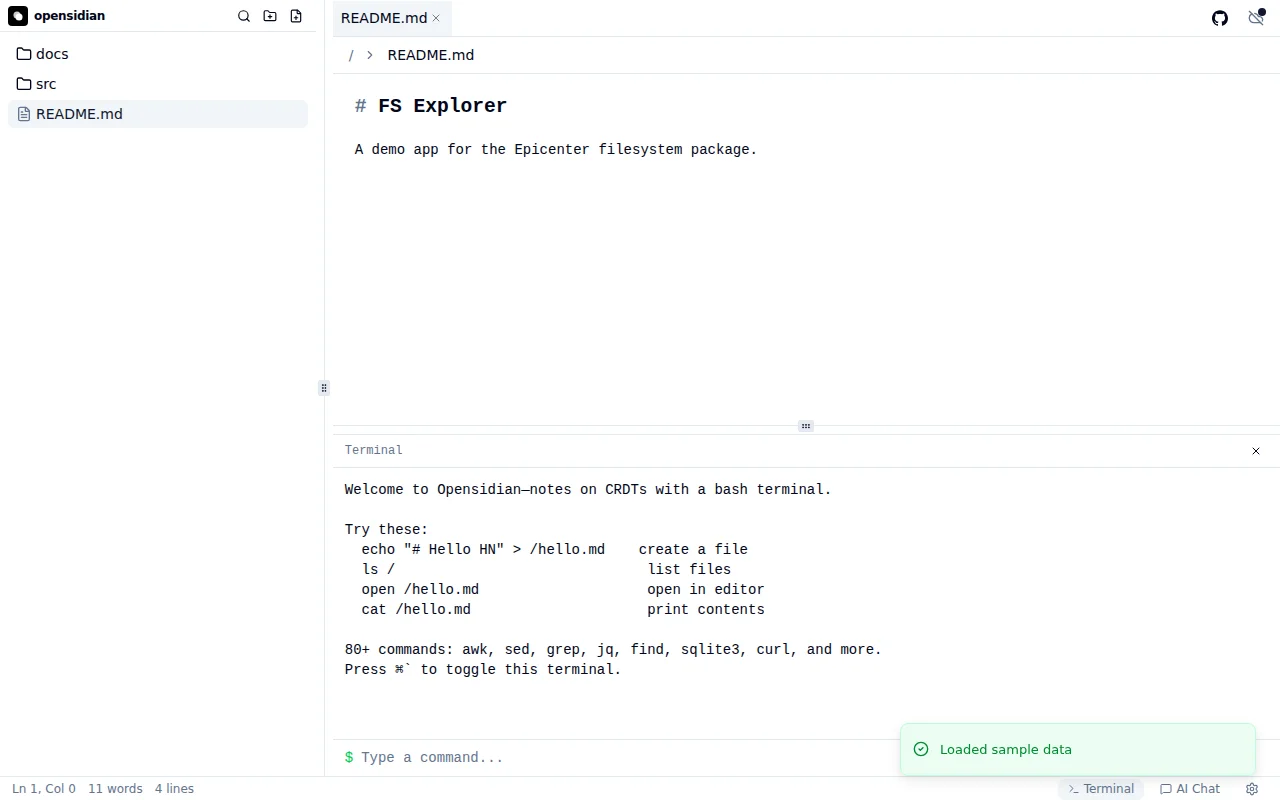Click the Welcome to Opensidian terminal line
The width and height of the screenshot is (1280, 800).
pos(588,490)
